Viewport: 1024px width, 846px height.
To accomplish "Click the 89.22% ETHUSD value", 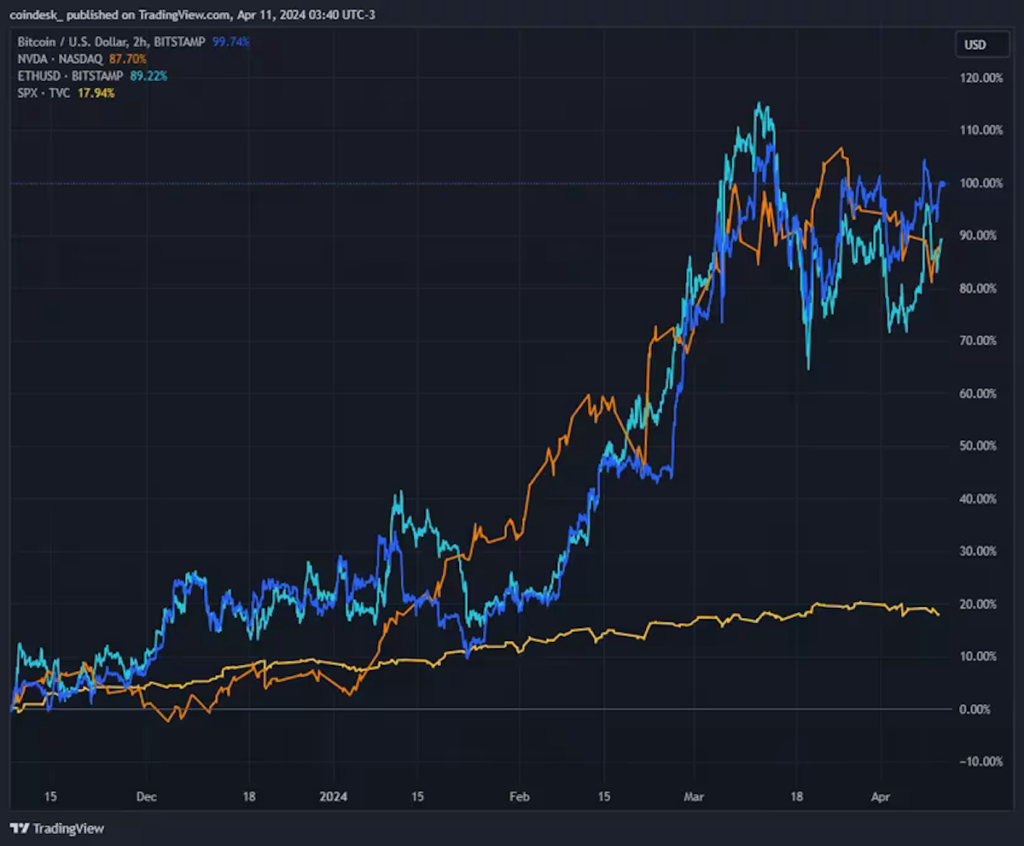I will tap(148, 76).
